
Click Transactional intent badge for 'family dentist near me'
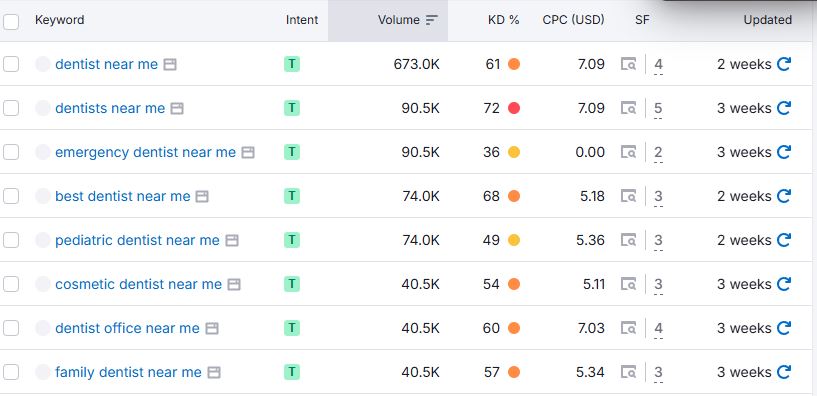click(x=292, y=372)
